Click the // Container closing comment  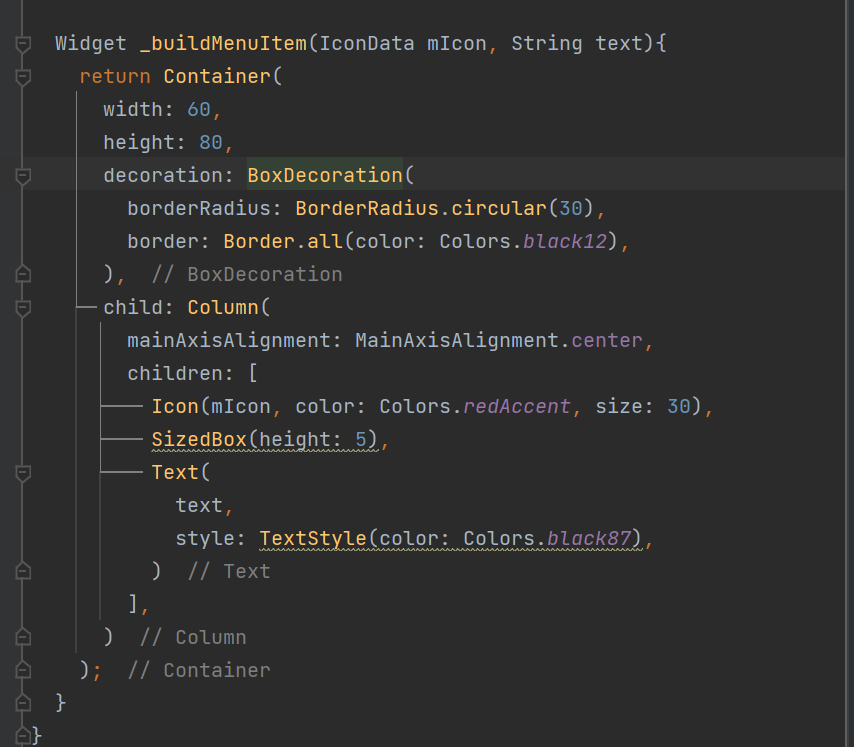pyautogui.click(x=199, y=670)
